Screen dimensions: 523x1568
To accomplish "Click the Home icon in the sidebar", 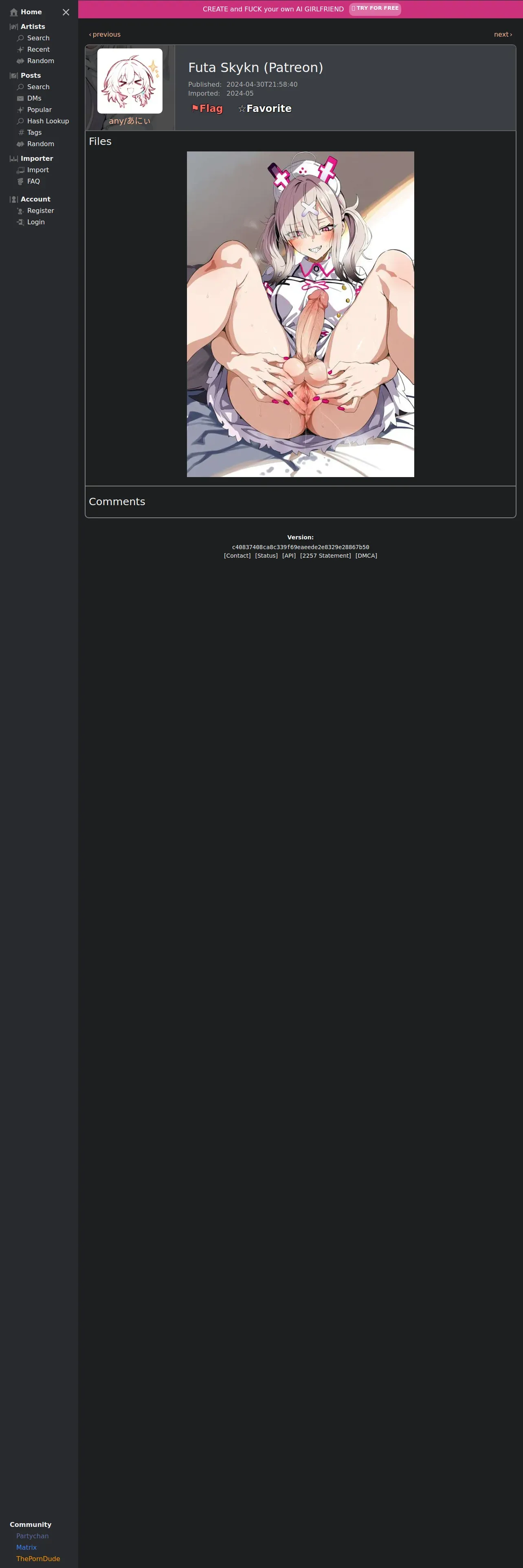I will (14, 12).
